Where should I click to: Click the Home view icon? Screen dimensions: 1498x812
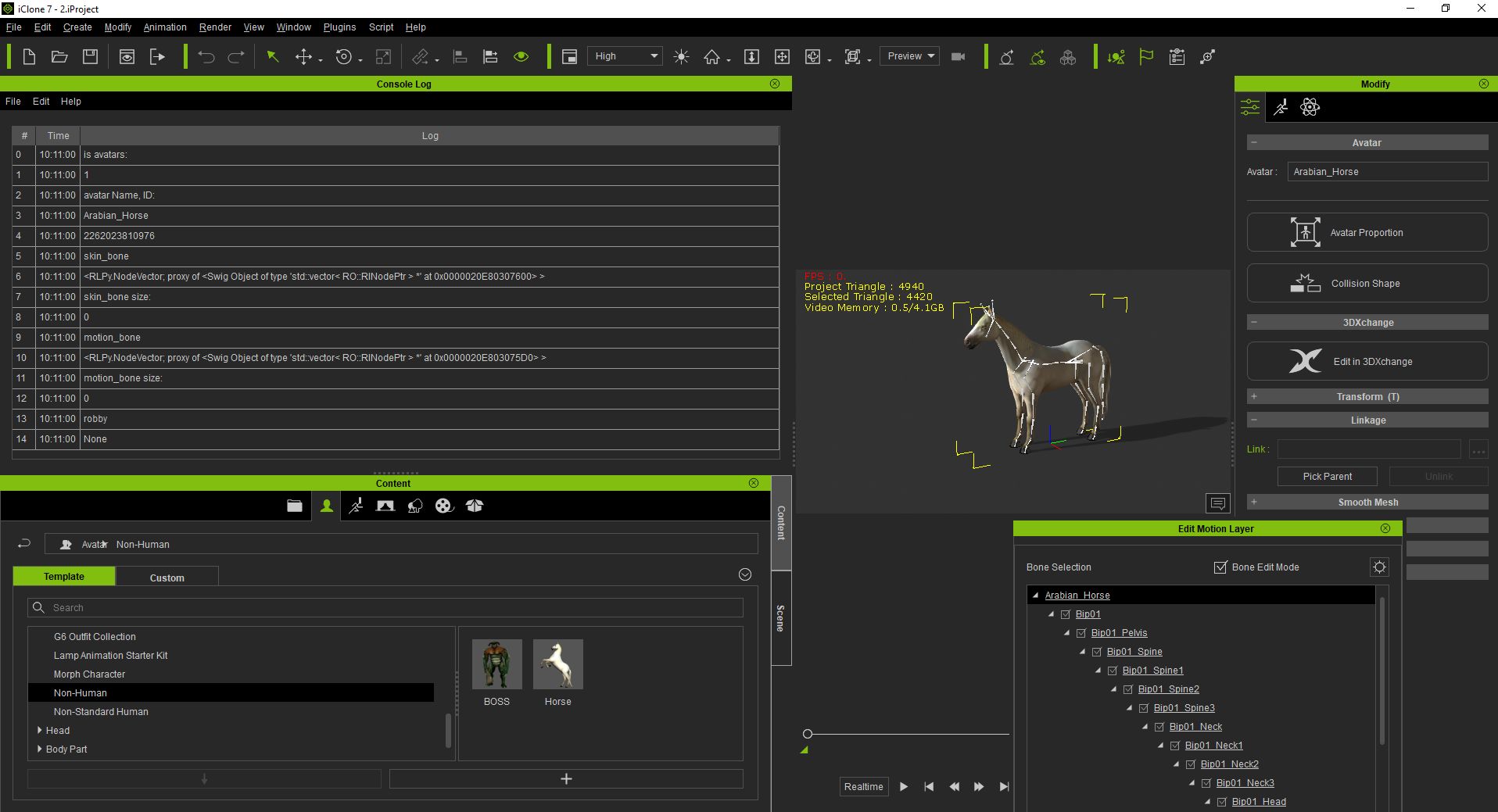coord(712,56)
